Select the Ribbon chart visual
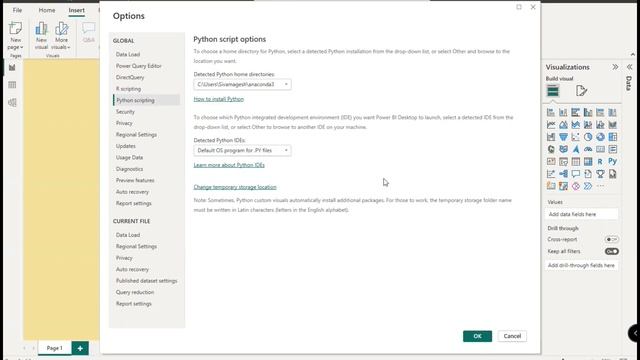The height and width of the screenshot is (360, 640). [613, 124]
